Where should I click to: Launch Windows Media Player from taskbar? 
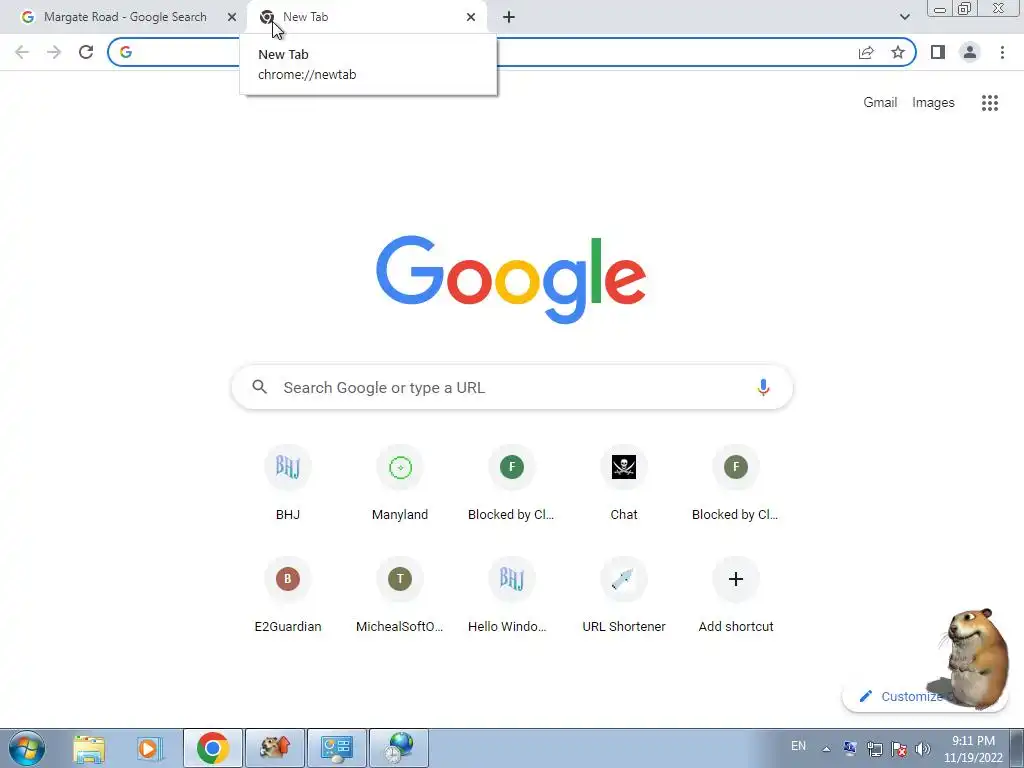(x=149, y=748)
